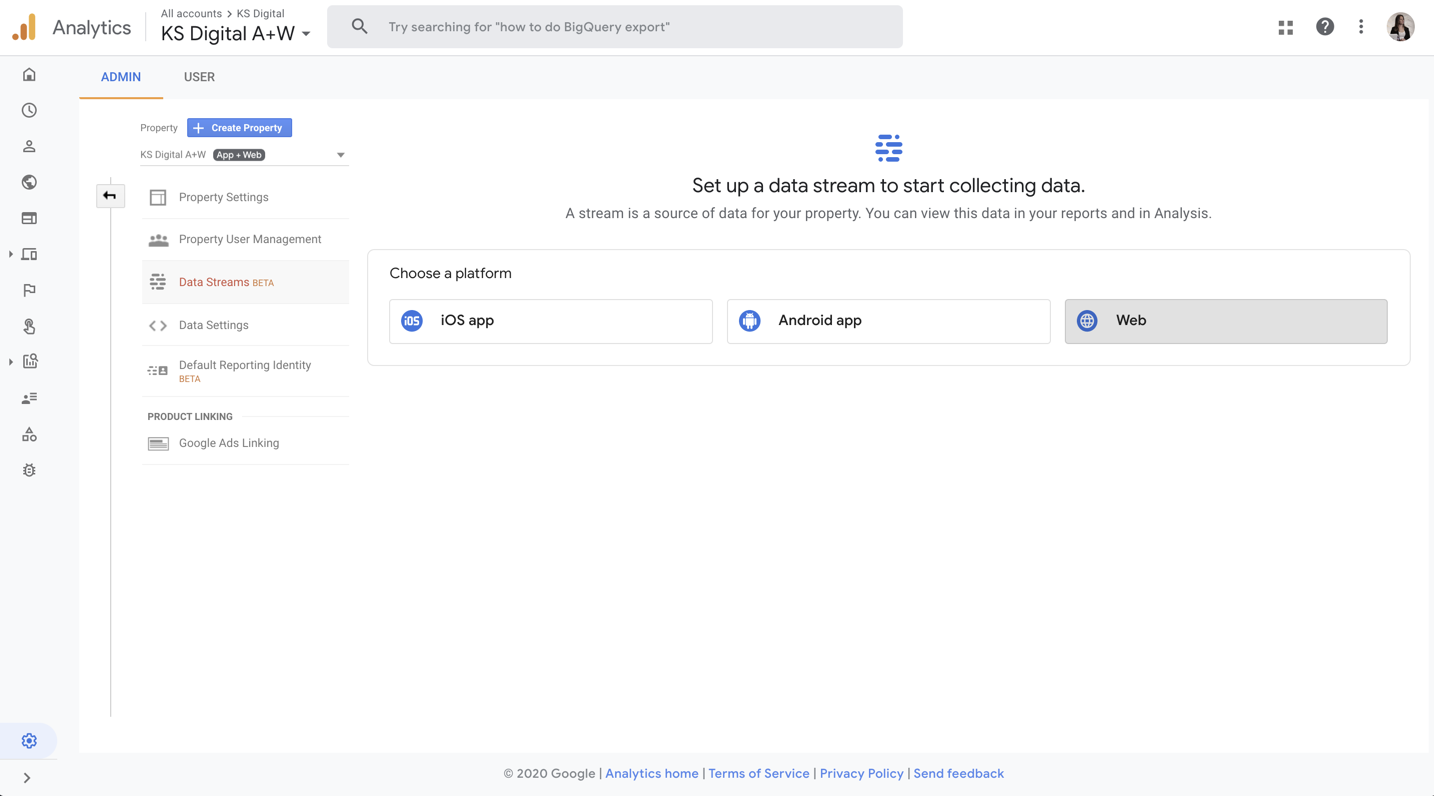Open Default Reporting Identity
The height and width of the screenshot is (796, 1434).
coord(246,371)
